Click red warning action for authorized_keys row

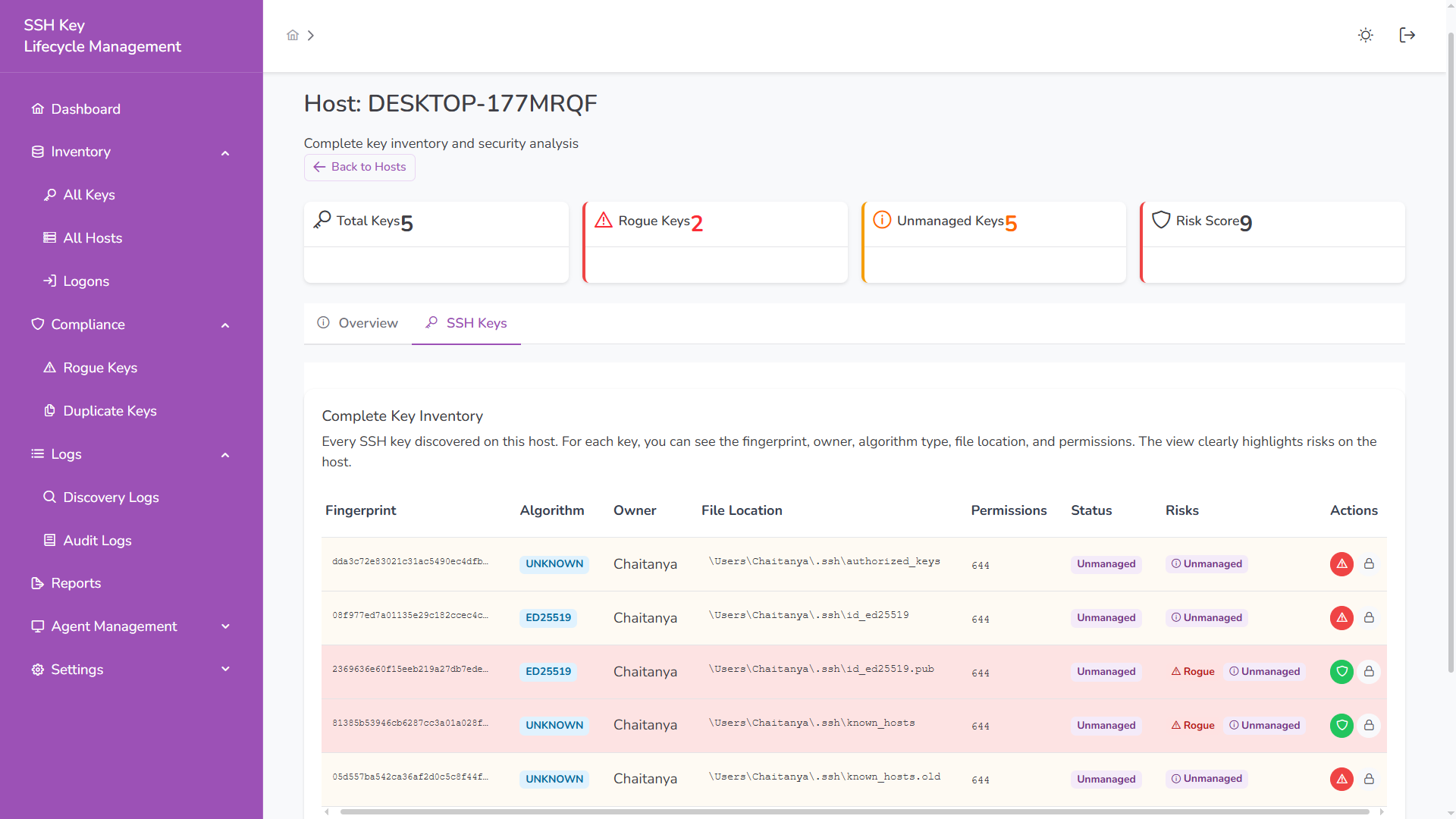[x=1341, y=564]
